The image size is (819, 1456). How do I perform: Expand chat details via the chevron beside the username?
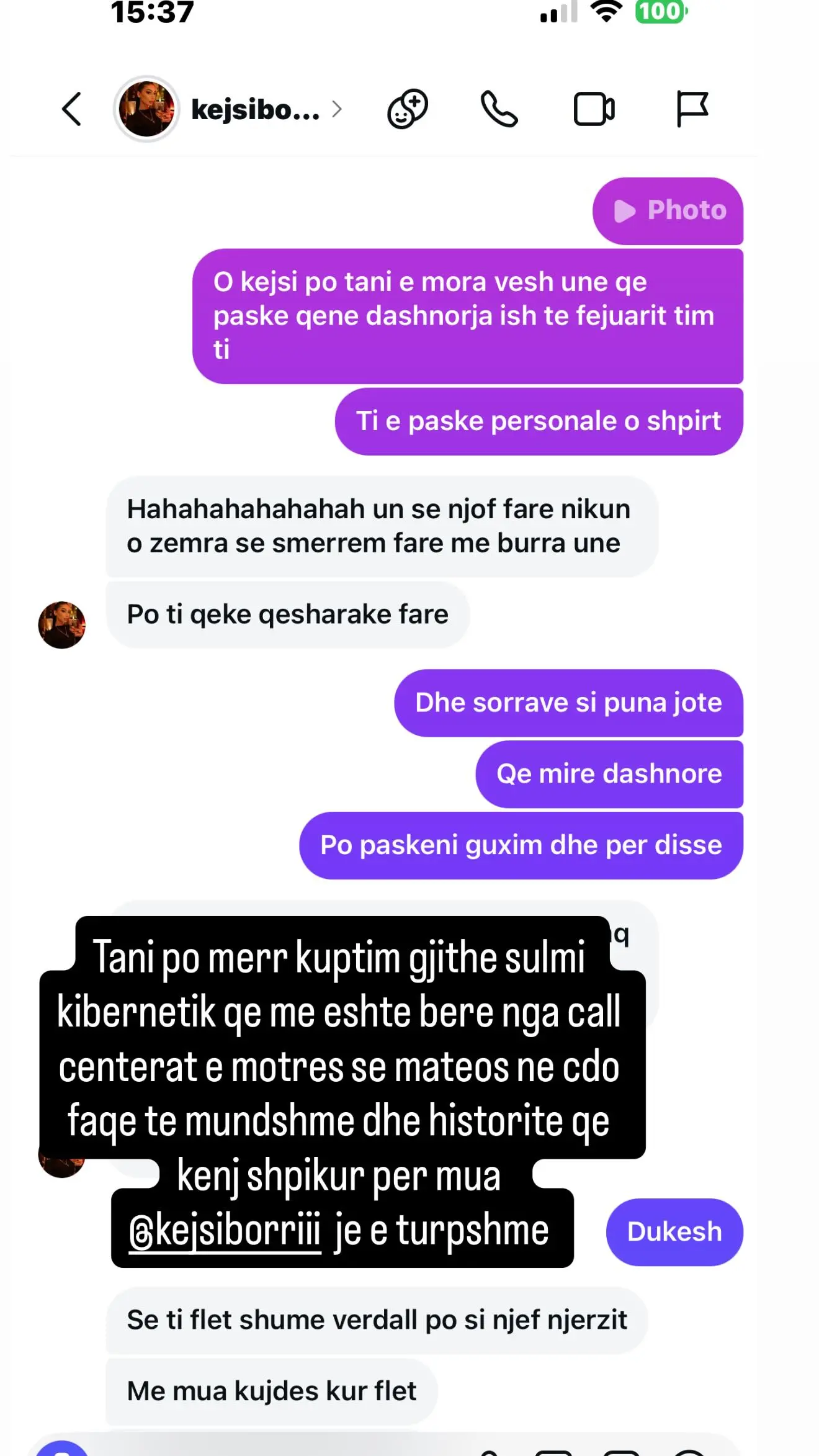pyautogui.click(x=336, y=109)
